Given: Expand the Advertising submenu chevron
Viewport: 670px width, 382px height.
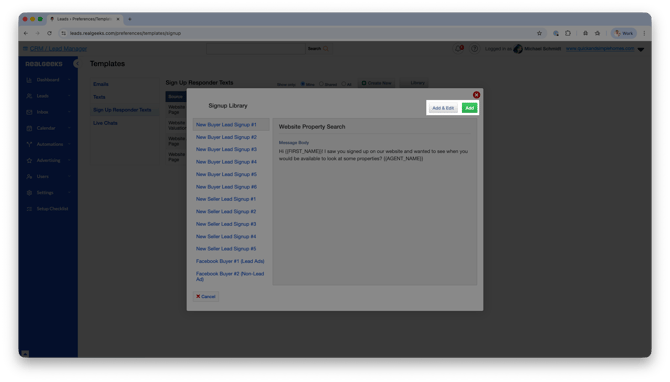Looking at the screenshot, I should (x=69, y=161).
